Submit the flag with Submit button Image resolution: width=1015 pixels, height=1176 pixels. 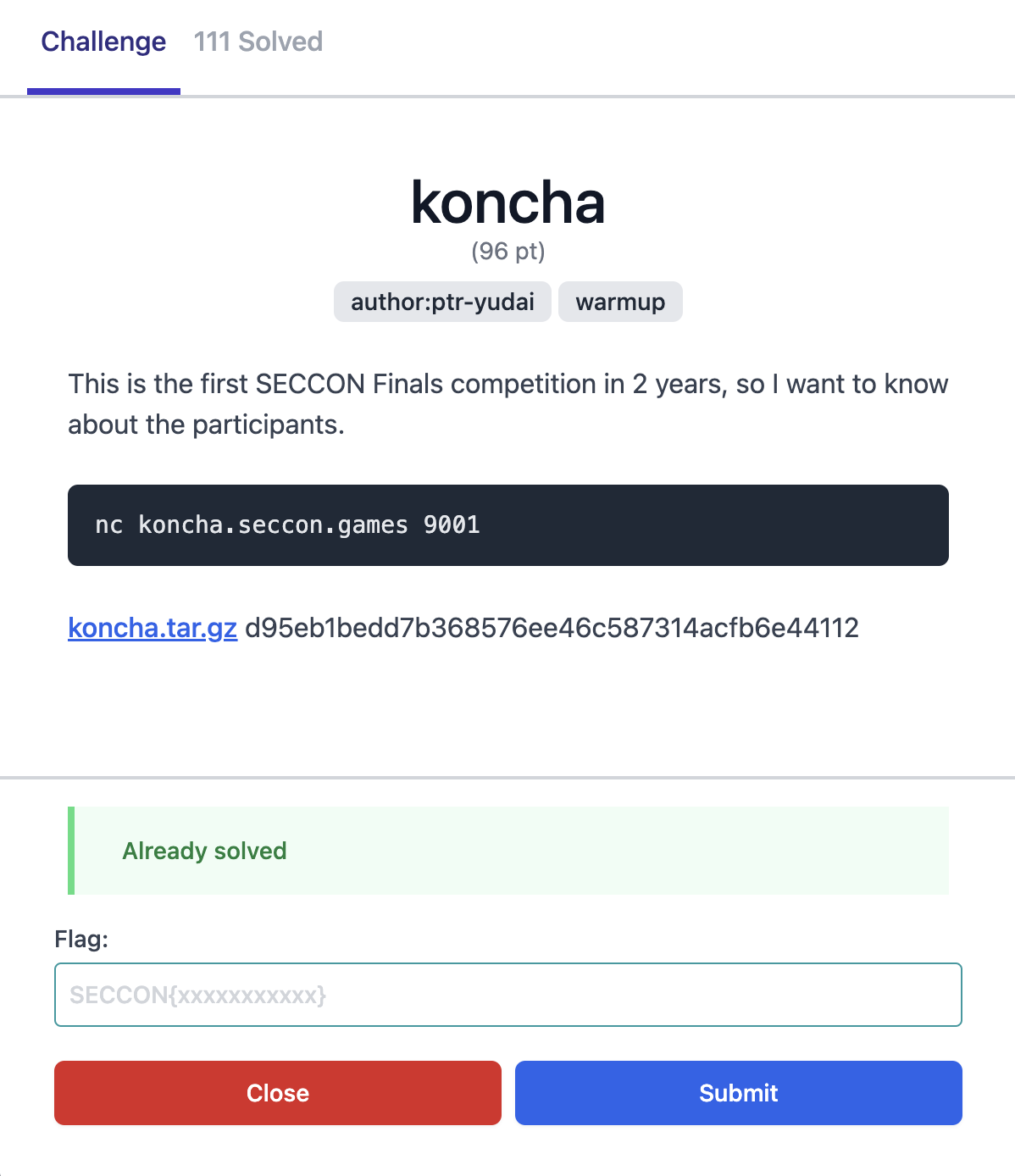[x=739, y=1093]
